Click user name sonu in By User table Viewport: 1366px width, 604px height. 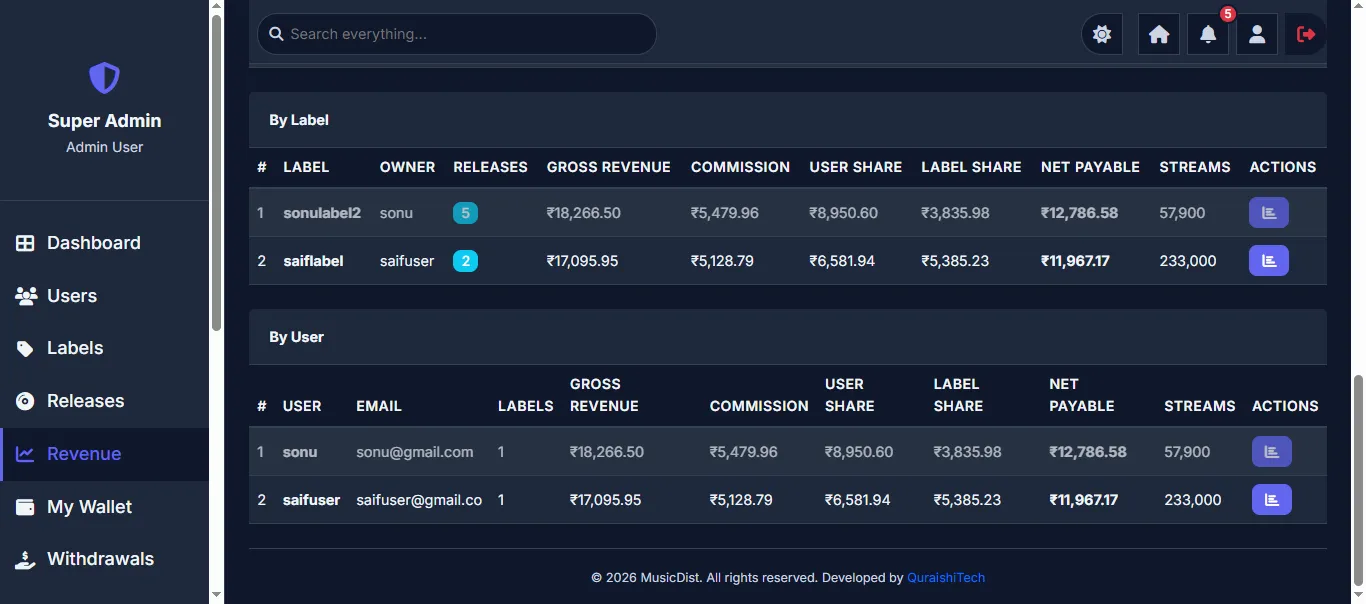click(300, 452)
